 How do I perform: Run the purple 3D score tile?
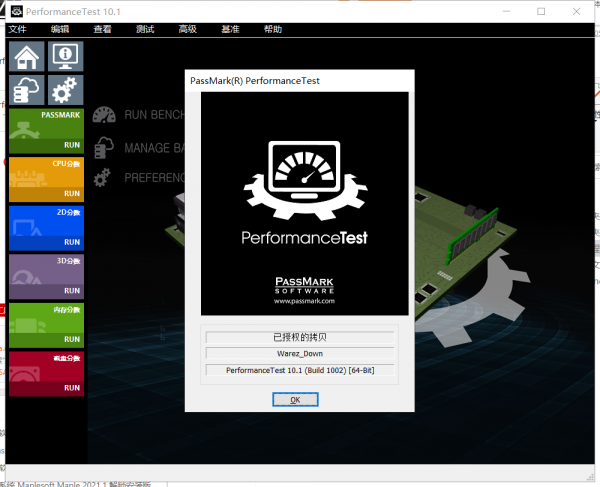[46, 277]
